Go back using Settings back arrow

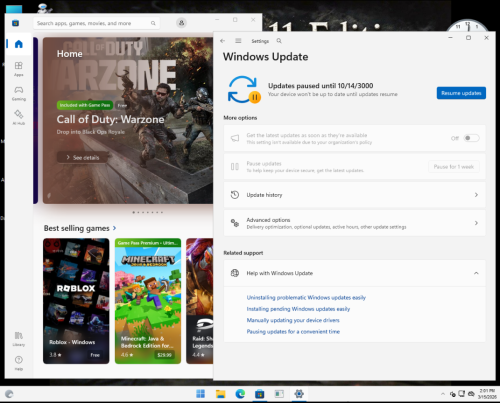tap(223, 41)
